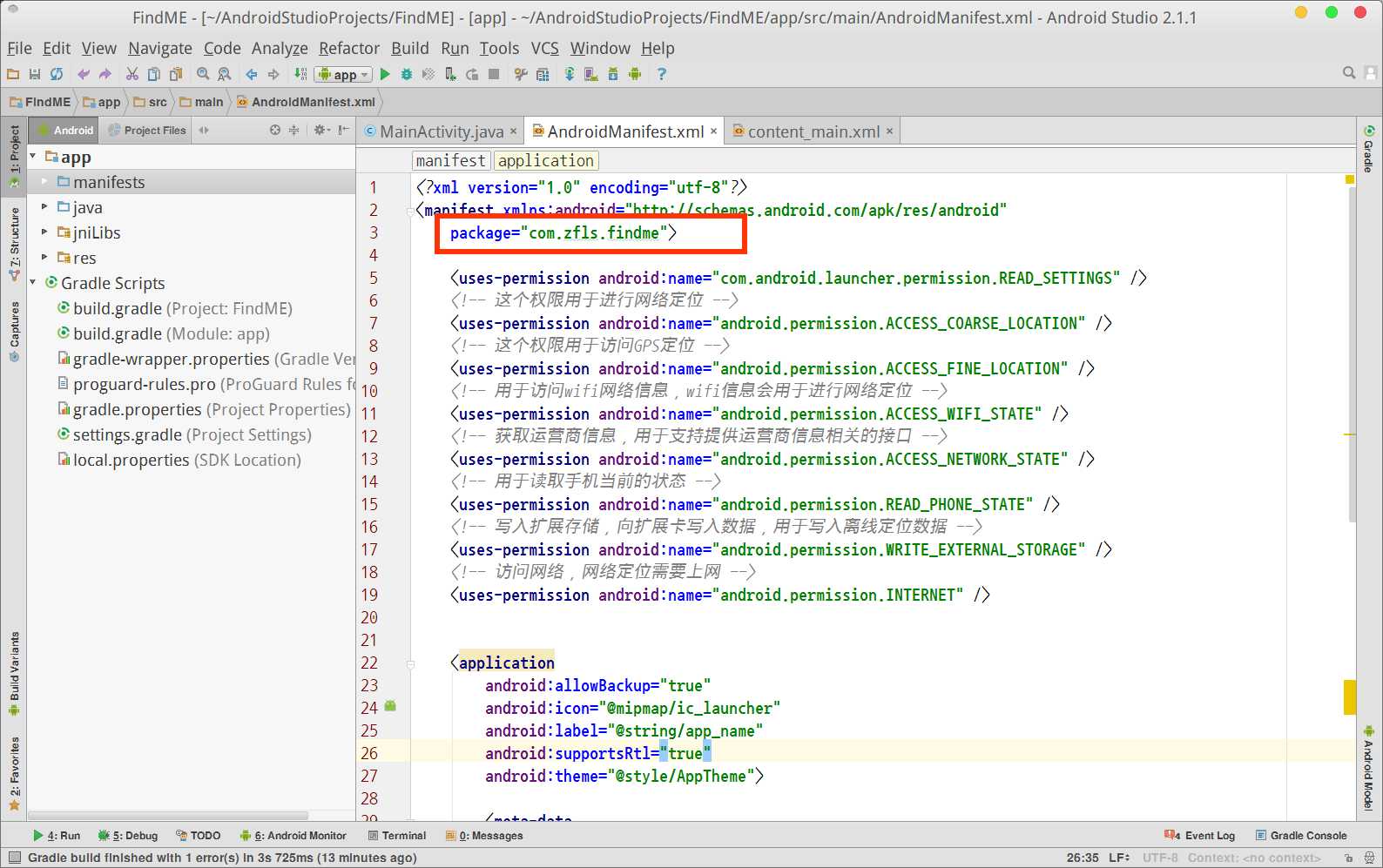Image resolution: width=1383 pixels, height=868 pixels.
Task: Toggle the Android Model tool window button
Action: point(1369,768)
